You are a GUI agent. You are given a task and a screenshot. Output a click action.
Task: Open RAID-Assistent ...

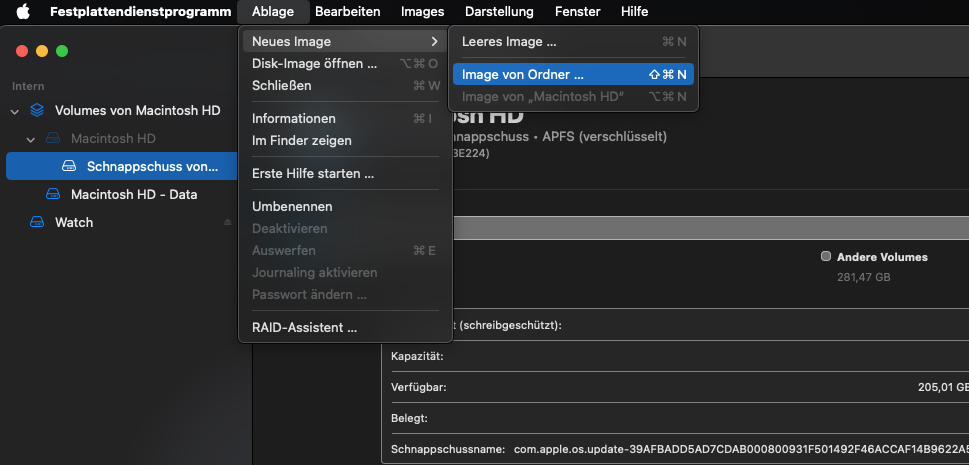pos(345,328)
